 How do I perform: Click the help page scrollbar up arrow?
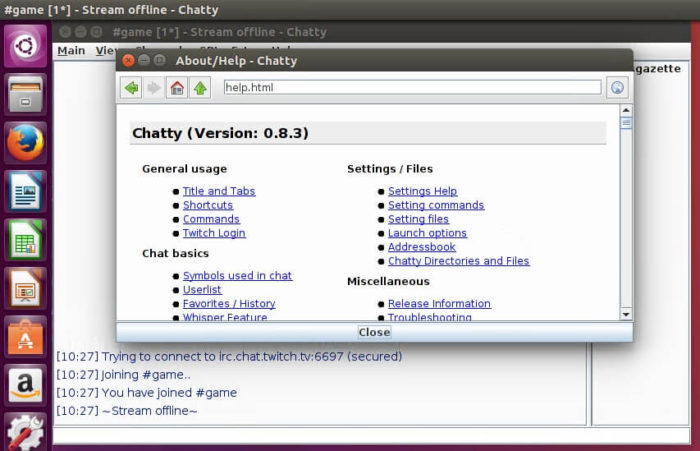[x=626, y=110]
